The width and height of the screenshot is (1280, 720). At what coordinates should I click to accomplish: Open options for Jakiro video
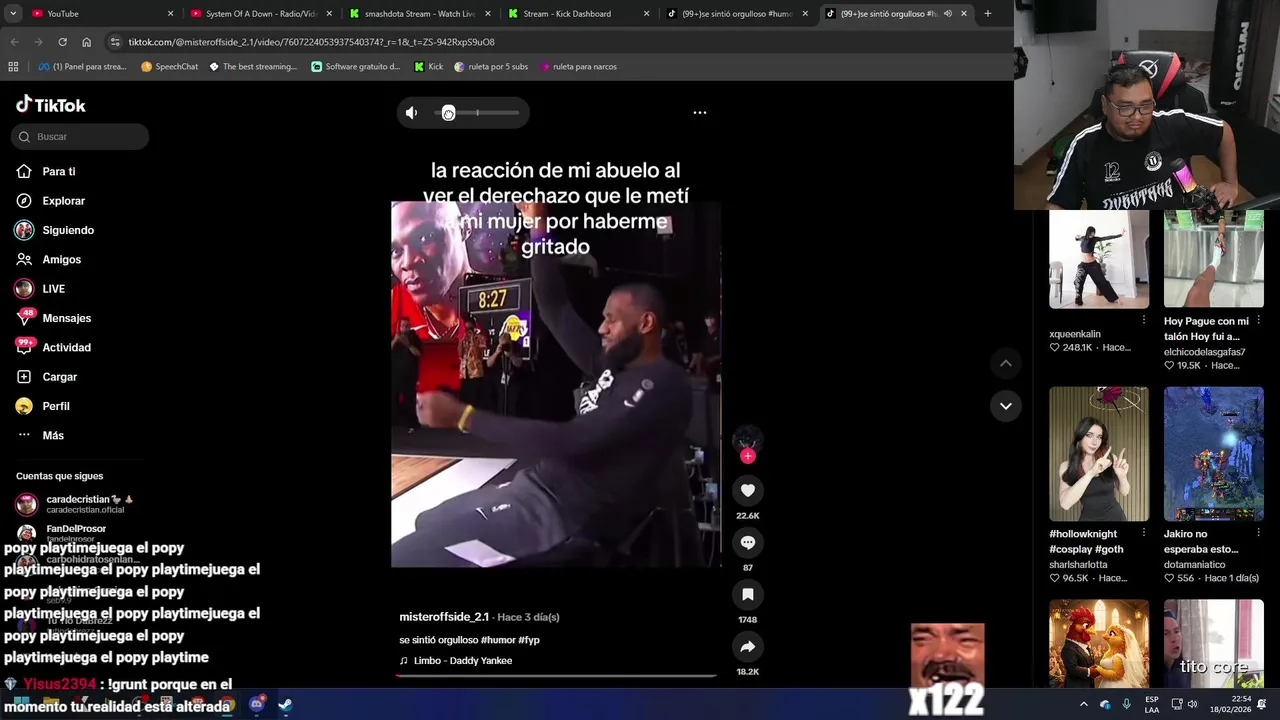(x=1258, y=534)
